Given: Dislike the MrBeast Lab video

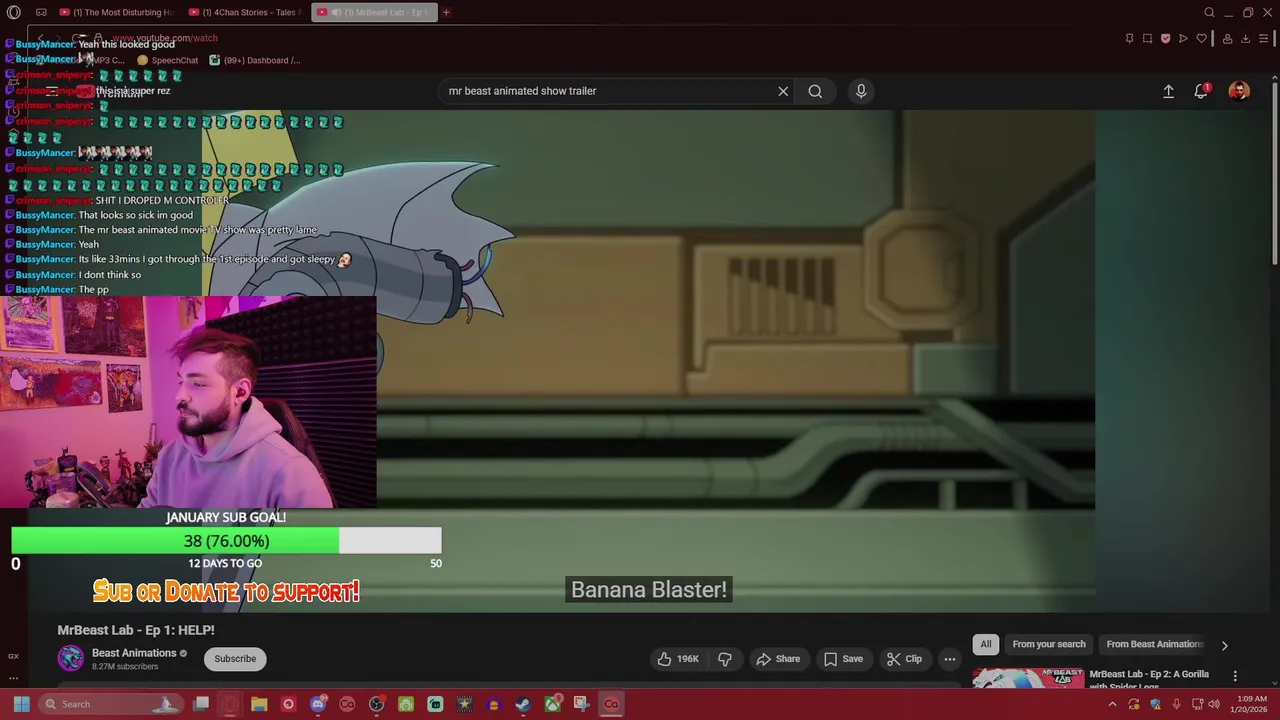Looking at the screenshot, I should click(x=725, y=658).
